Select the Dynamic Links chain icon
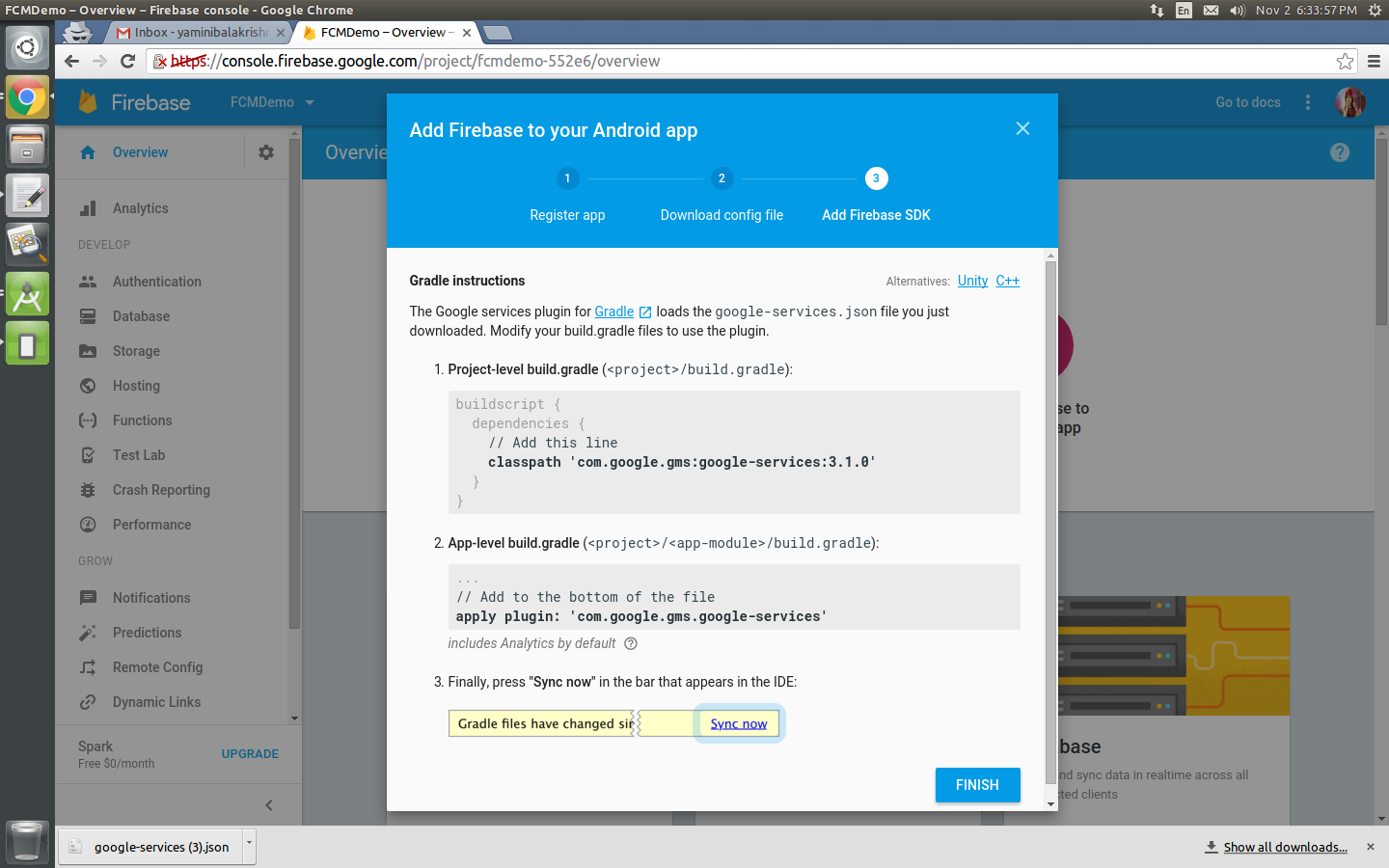 pyautogui.click(x=88, y=702)
